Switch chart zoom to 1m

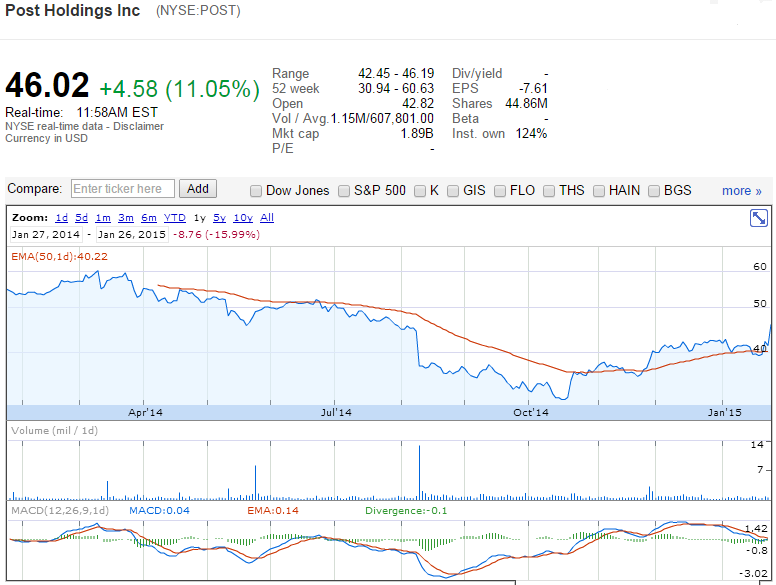pyautogui.click(x=103, y=218)
